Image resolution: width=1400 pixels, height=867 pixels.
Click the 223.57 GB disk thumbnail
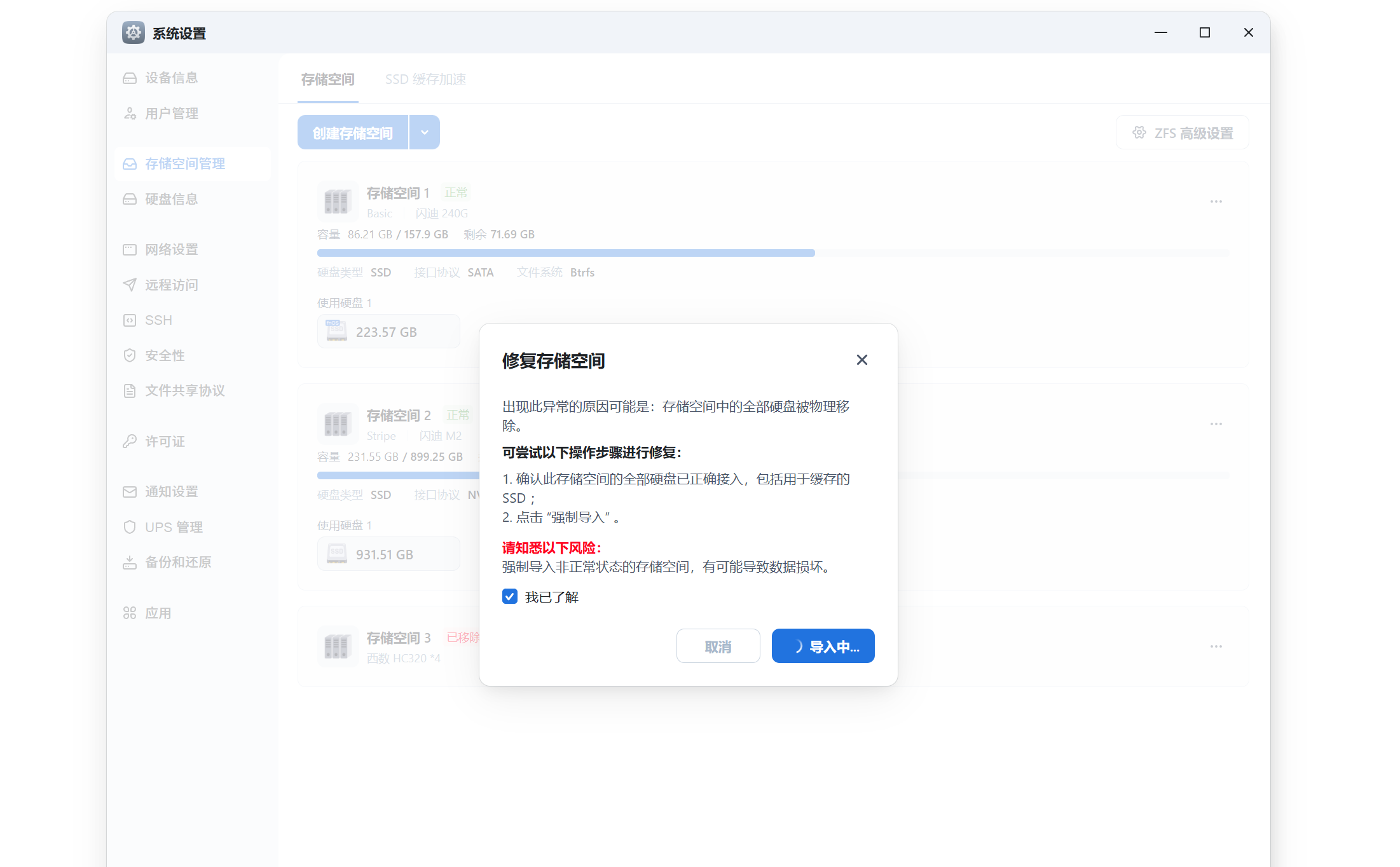(388, 331)
